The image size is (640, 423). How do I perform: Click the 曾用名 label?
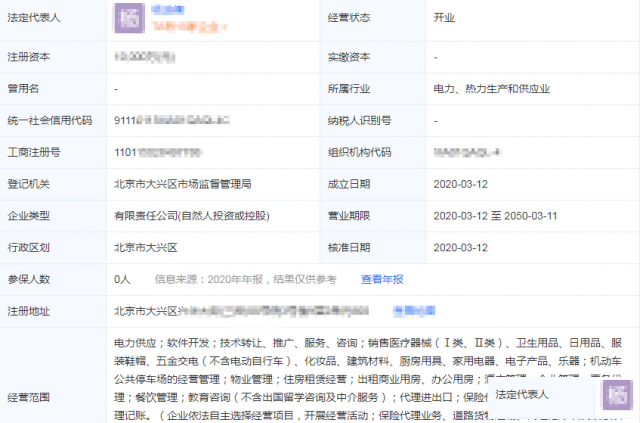[x=23, y=89]
